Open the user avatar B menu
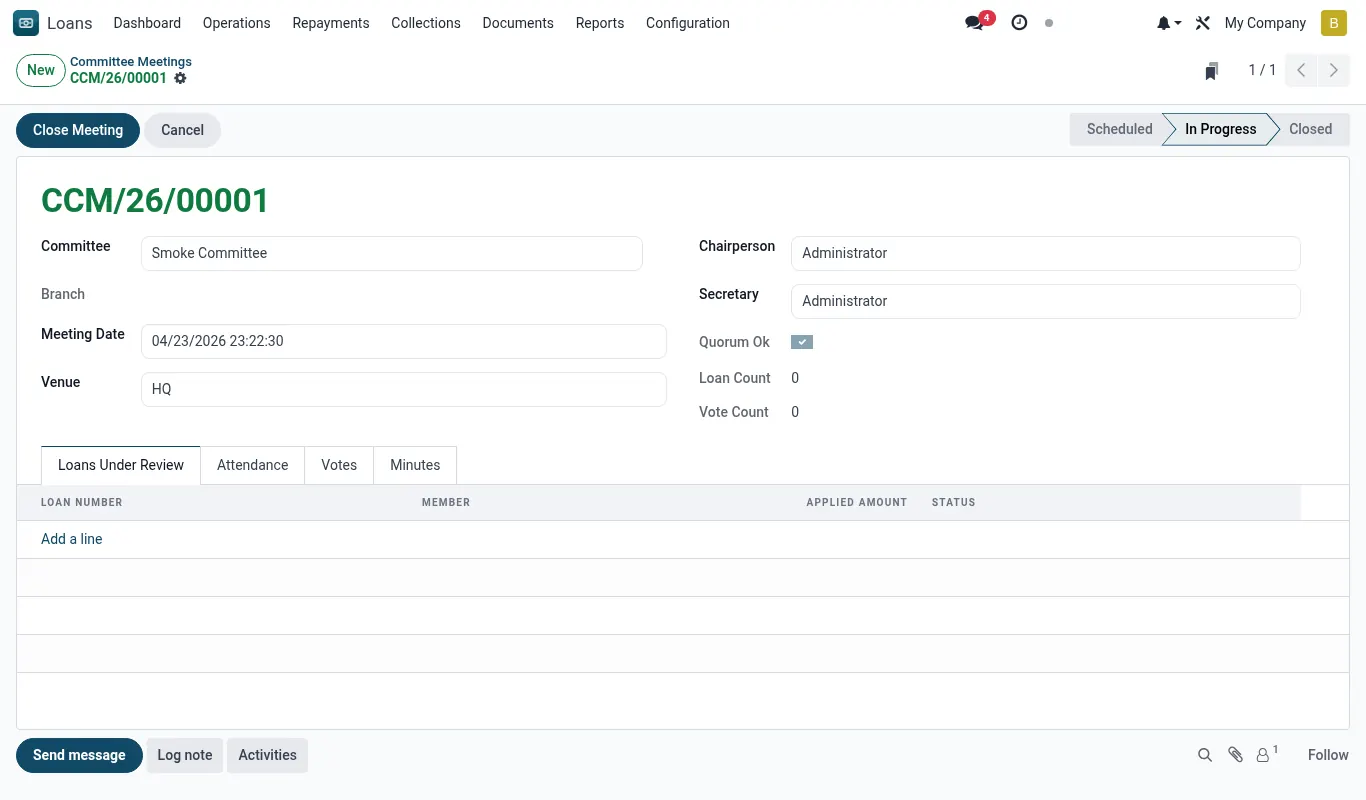This screenshot has height=800, width=1366. (x=1334, y=23)
